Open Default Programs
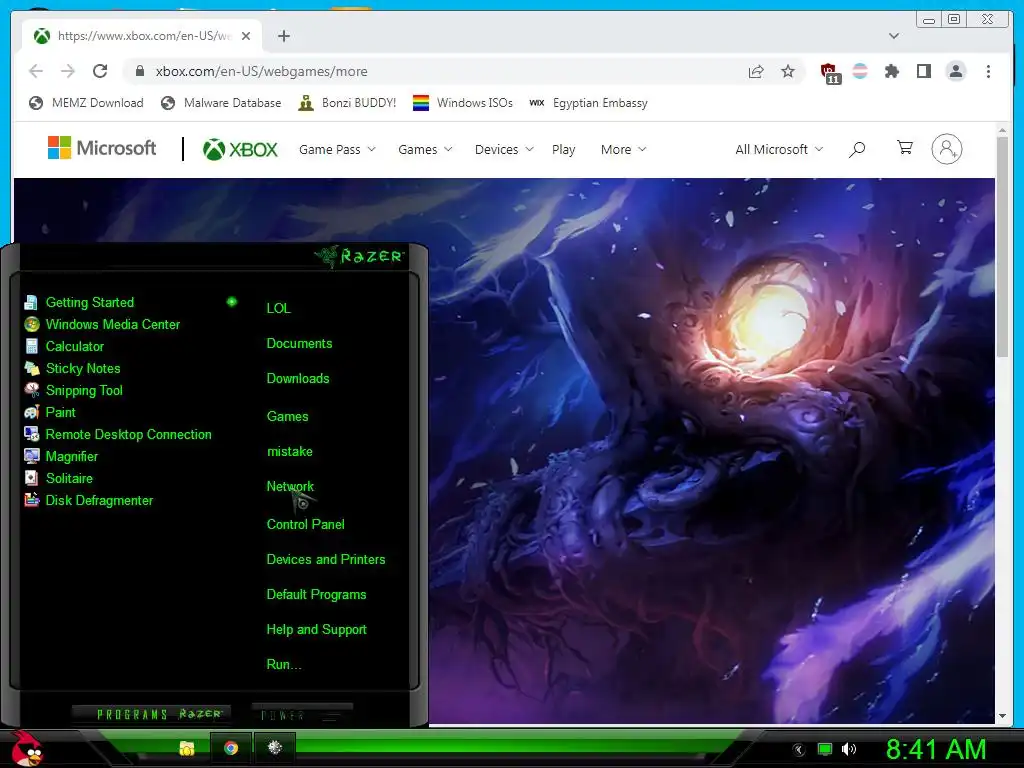This screenshot has width=1024, height=768. click(316, 595)
